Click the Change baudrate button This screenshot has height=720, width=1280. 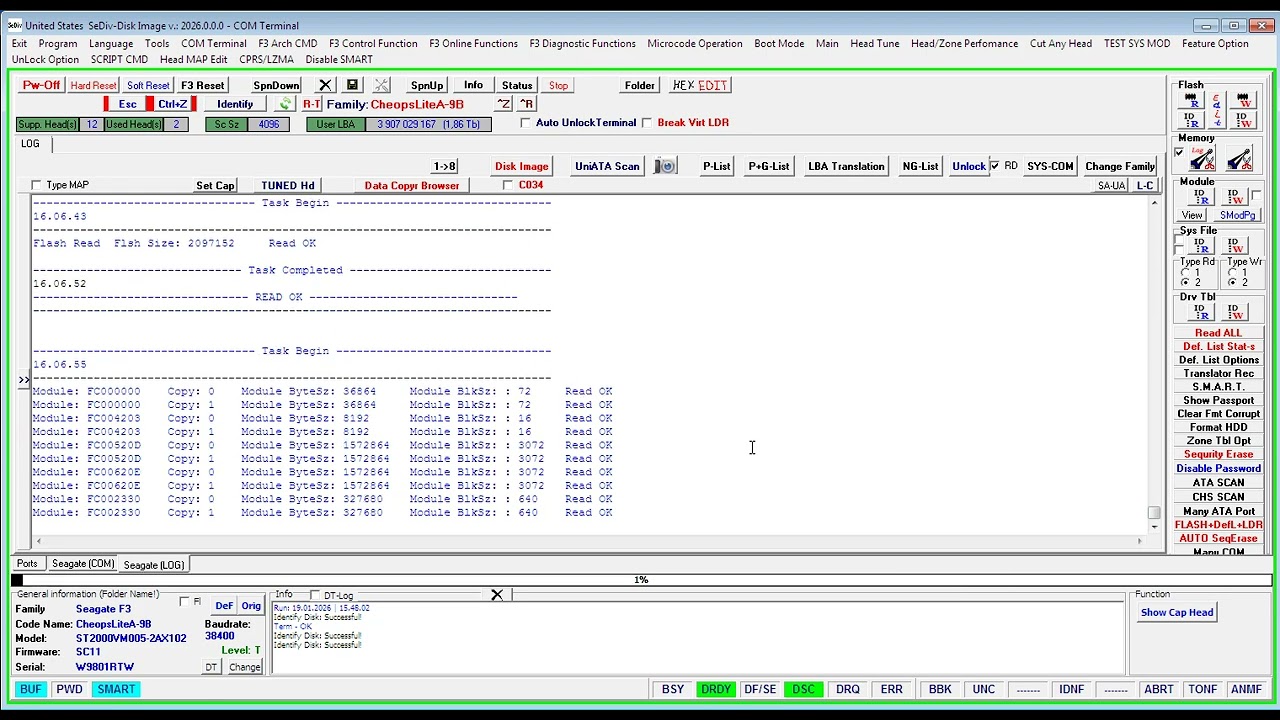point(244,667)
